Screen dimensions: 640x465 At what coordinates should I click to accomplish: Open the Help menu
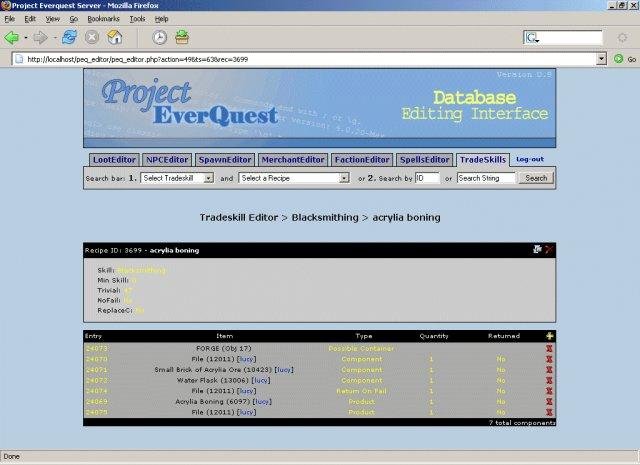(161, 19)
